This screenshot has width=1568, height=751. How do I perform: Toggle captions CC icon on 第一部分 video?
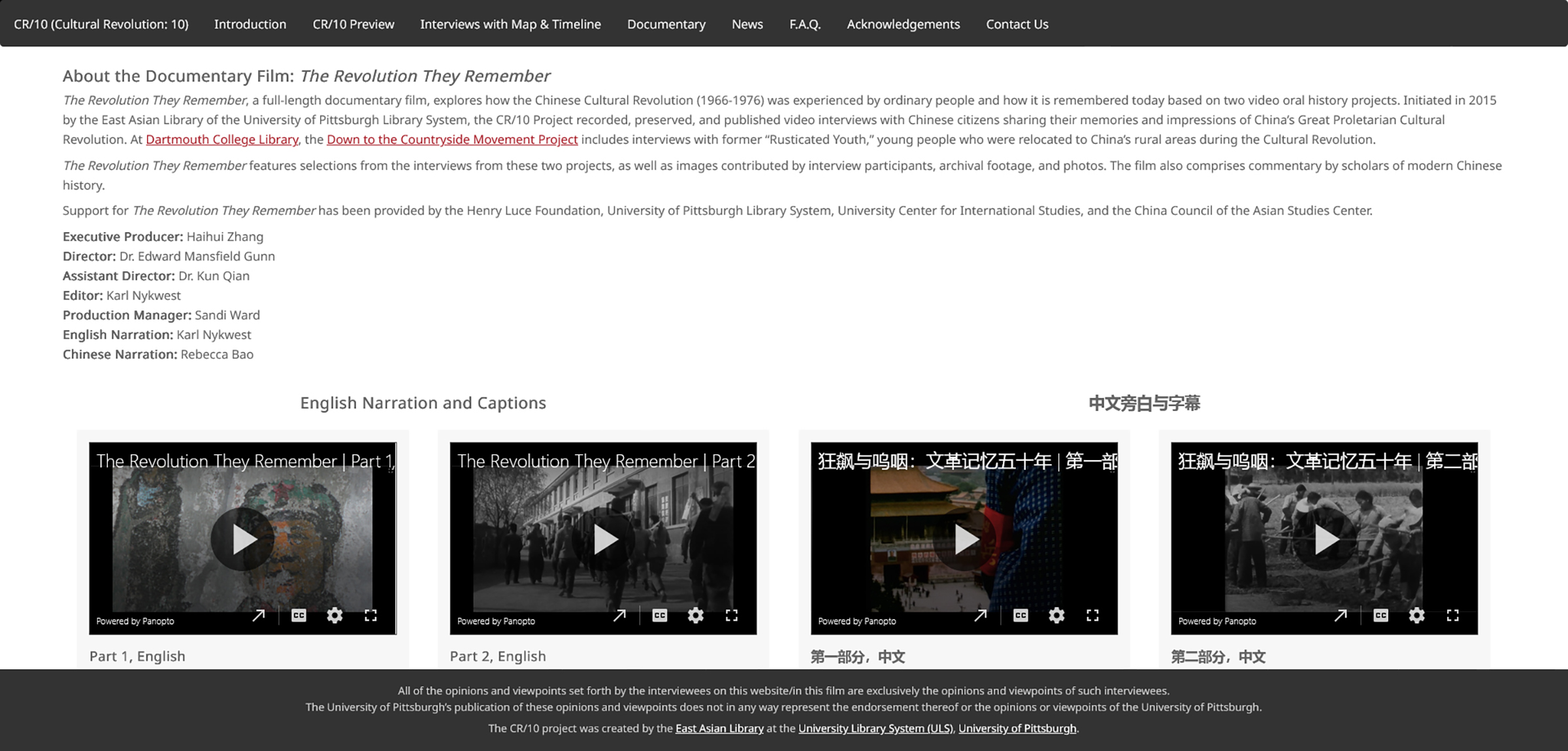pyautogui.click(x=1021, y=615)
